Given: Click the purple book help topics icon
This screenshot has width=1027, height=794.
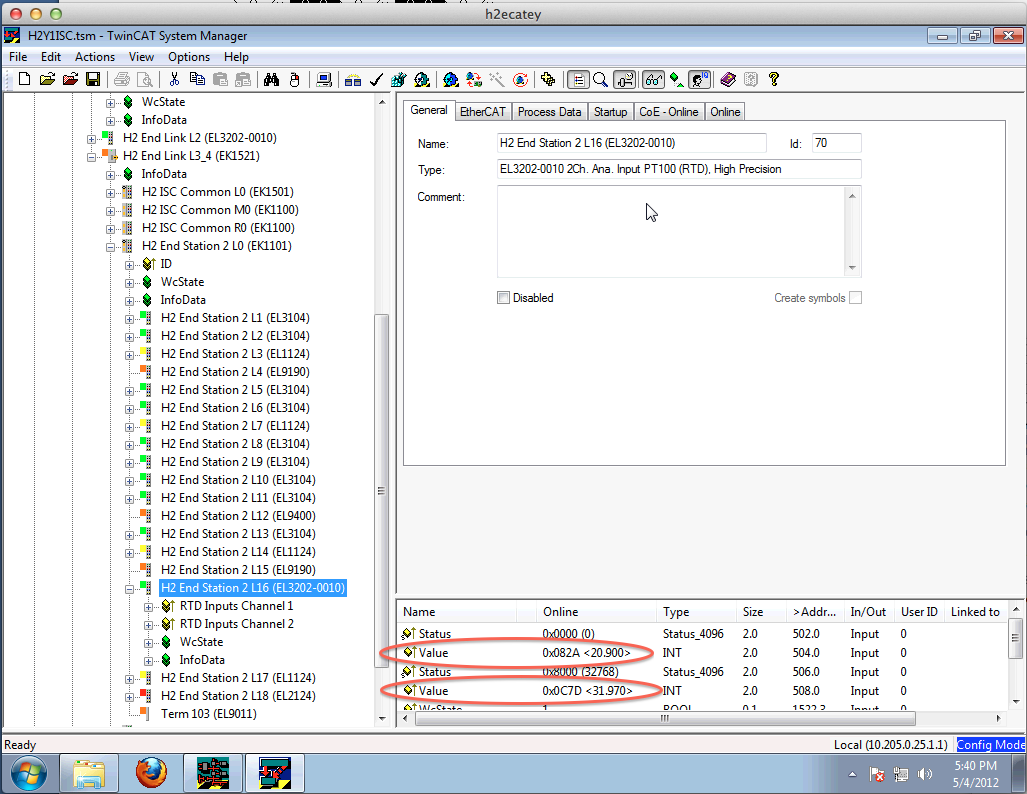Looking at the screenshot, I should click(x=728, y=79).
